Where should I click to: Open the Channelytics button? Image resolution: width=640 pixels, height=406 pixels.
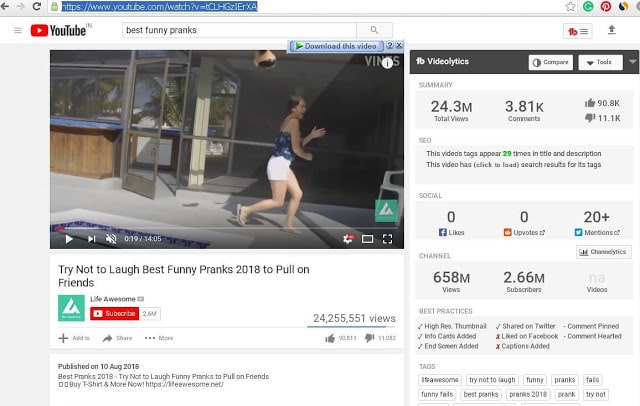(604, 252)
